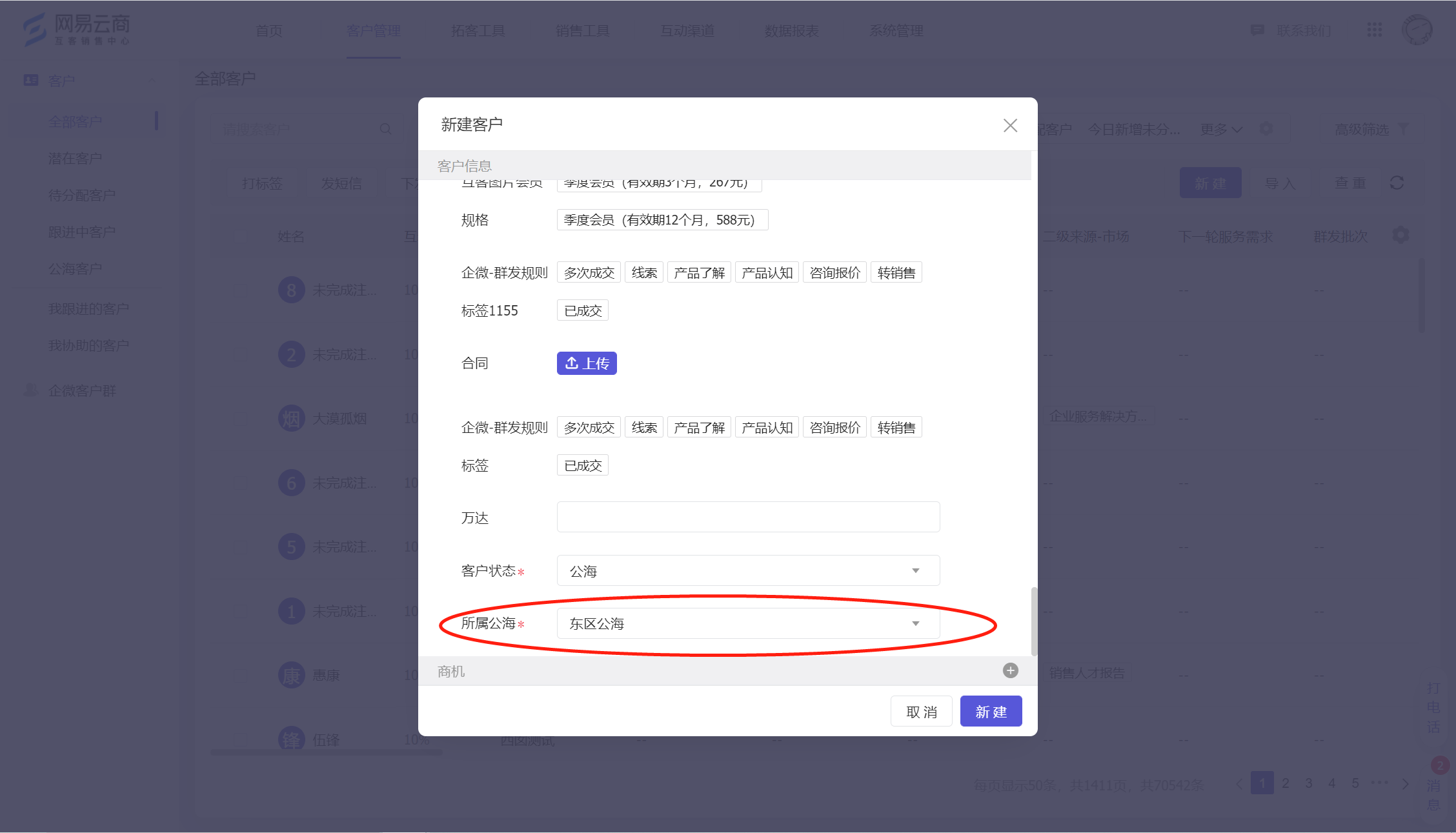Open 拓客工具 in the top navigation
This screenshot has width=1456, height=833.
click(478, 30)
